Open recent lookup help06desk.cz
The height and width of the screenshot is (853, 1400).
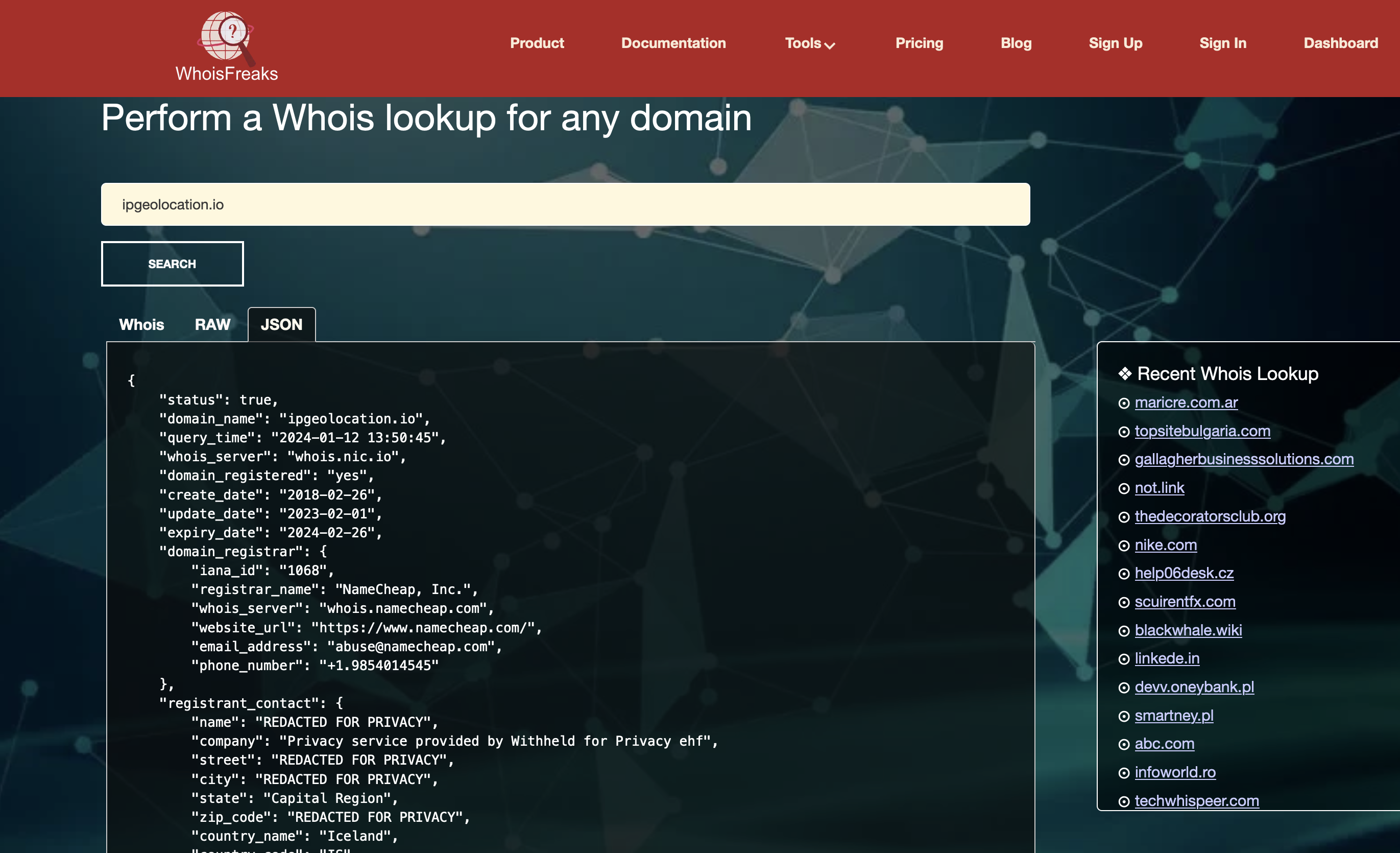coord(1184,573)
